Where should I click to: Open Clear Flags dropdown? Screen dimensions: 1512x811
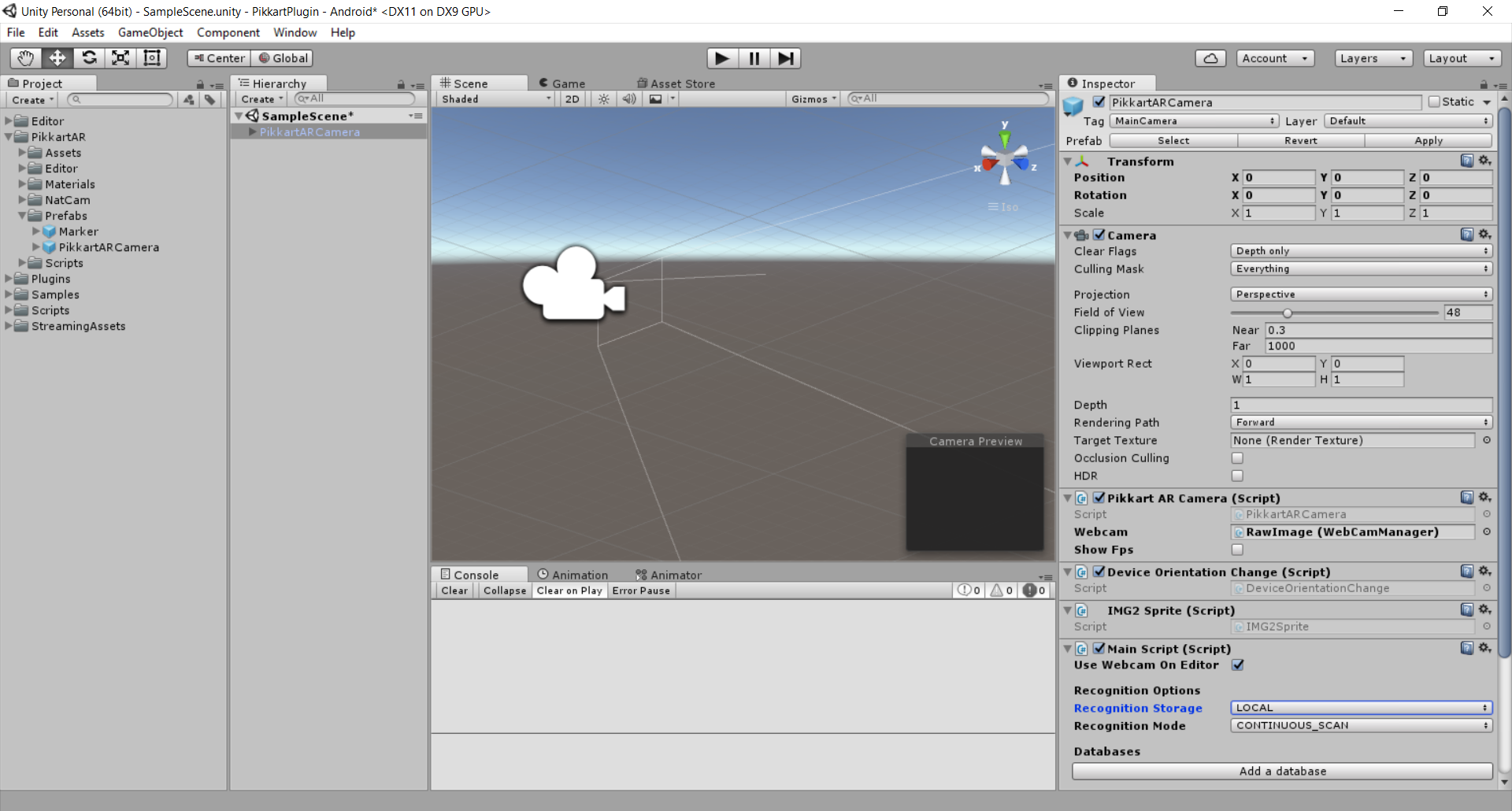(x=1361, y=251)
